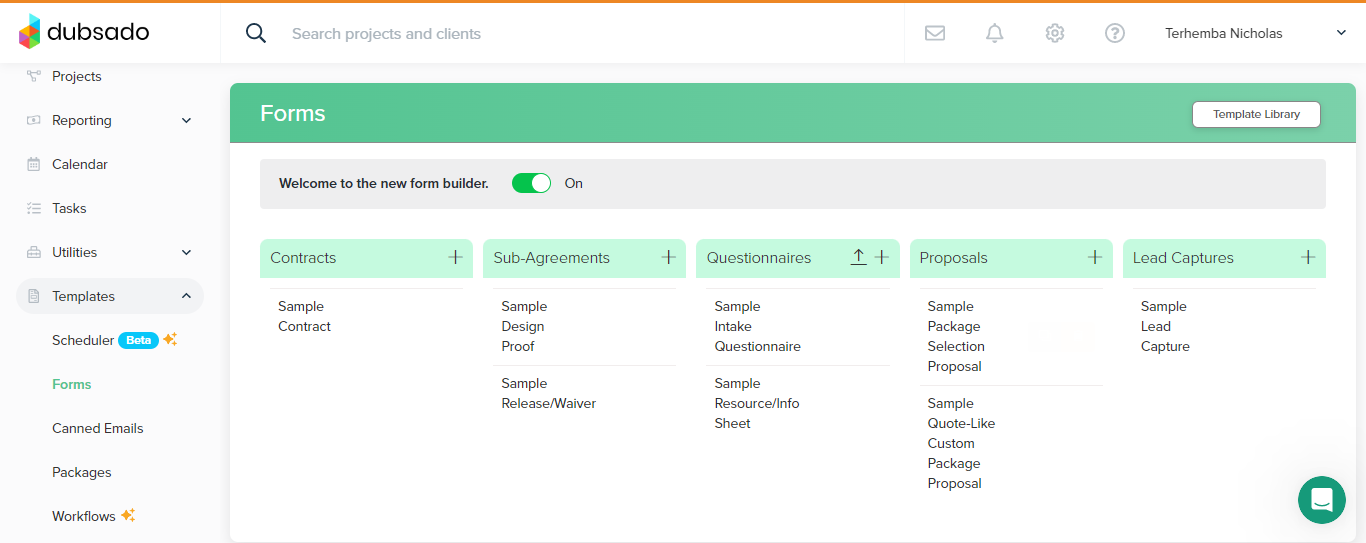The width and height of the screenshot is (1366, 543).
Task: Open the notifications bell
Action: 995,33
